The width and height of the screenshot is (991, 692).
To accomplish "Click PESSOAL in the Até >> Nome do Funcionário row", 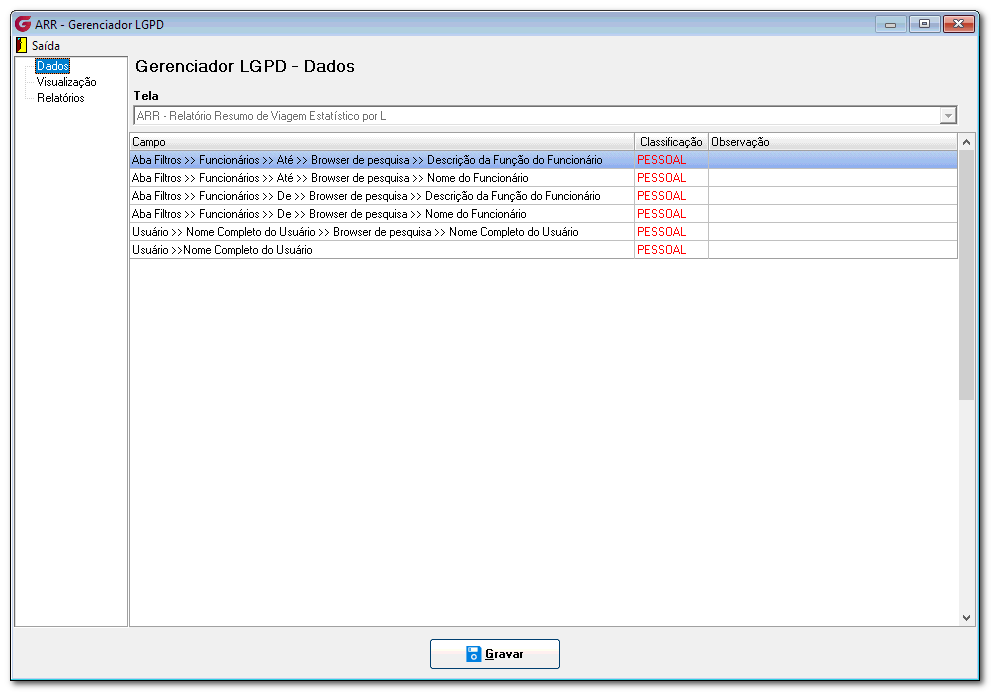I will point(661,178).
